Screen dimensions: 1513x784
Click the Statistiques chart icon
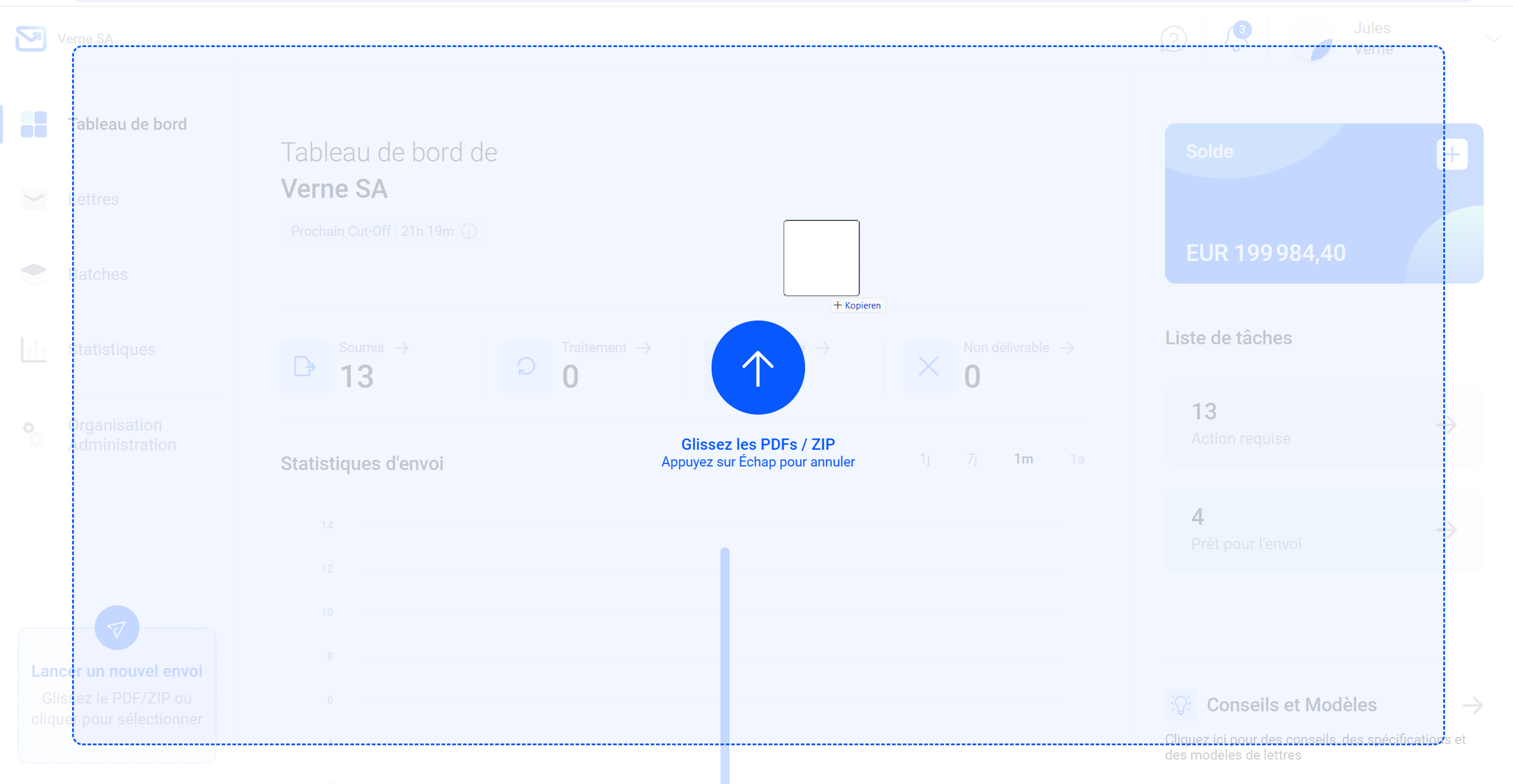(33, 349)
